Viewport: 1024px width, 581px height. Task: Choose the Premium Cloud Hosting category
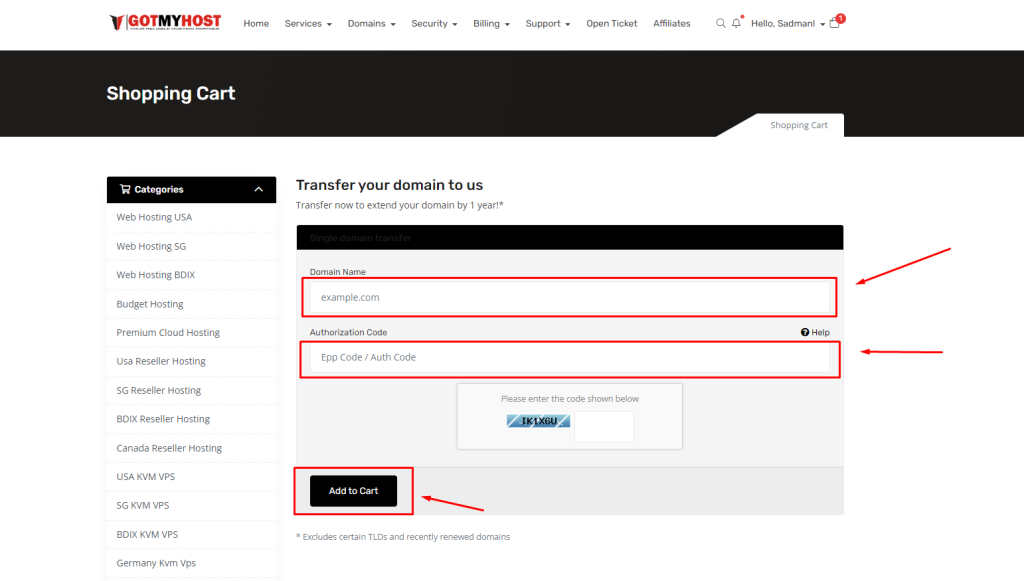point(168,333)
